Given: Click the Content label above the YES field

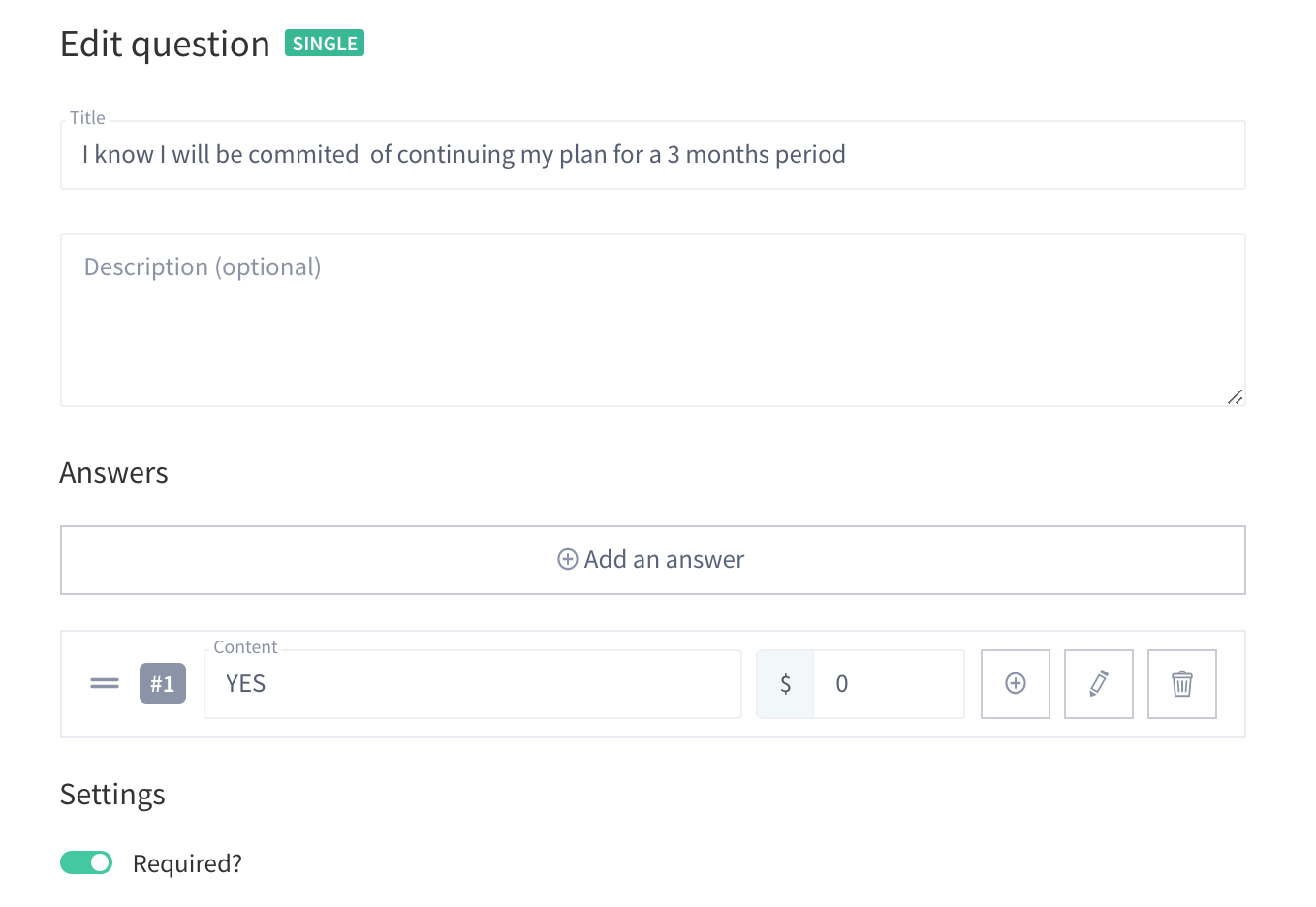Looking at the screenshot, I should pyautogui.click(x=245, y=647).
